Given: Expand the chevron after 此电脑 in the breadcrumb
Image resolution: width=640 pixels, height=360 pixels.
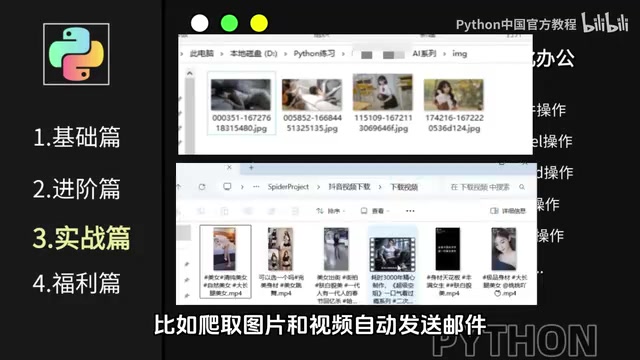Looking at the screenshot, I should tap(222, 54).
